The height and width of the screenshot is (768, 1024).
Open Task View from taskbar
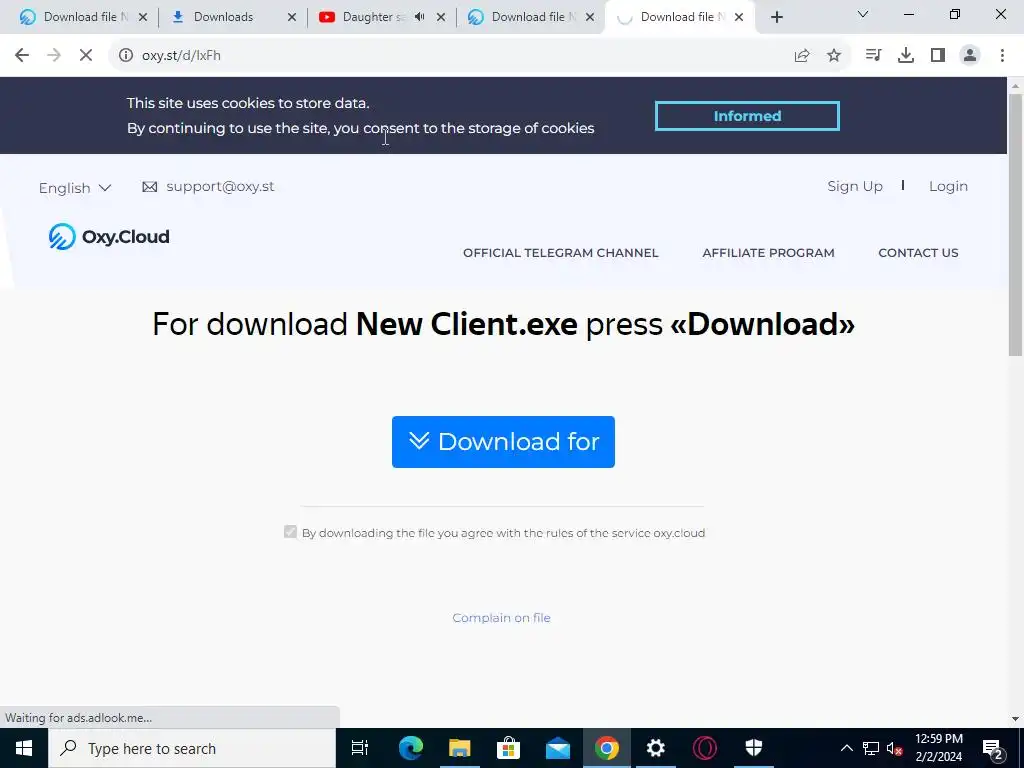click(x=360, y=748)
